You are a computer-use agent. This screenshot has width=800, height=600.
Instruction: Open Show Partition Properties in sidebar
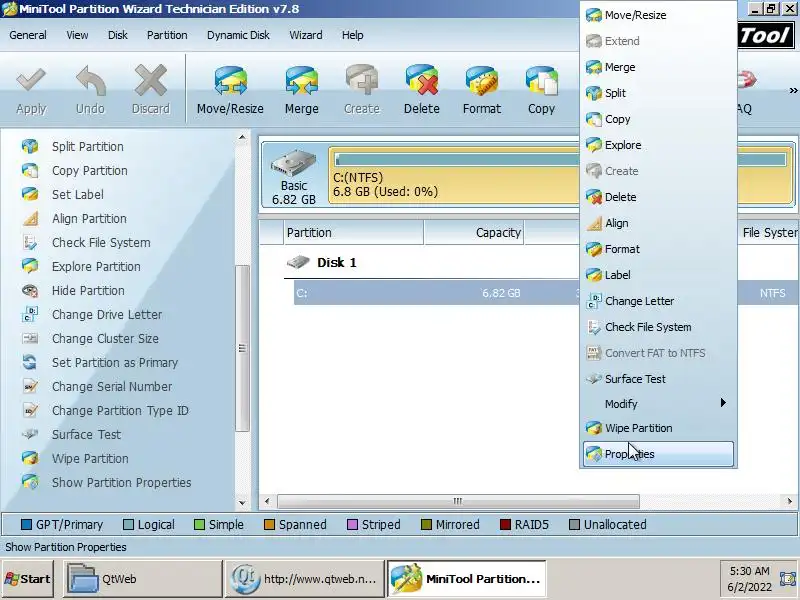pyautogui.click(x=121, y=482)
